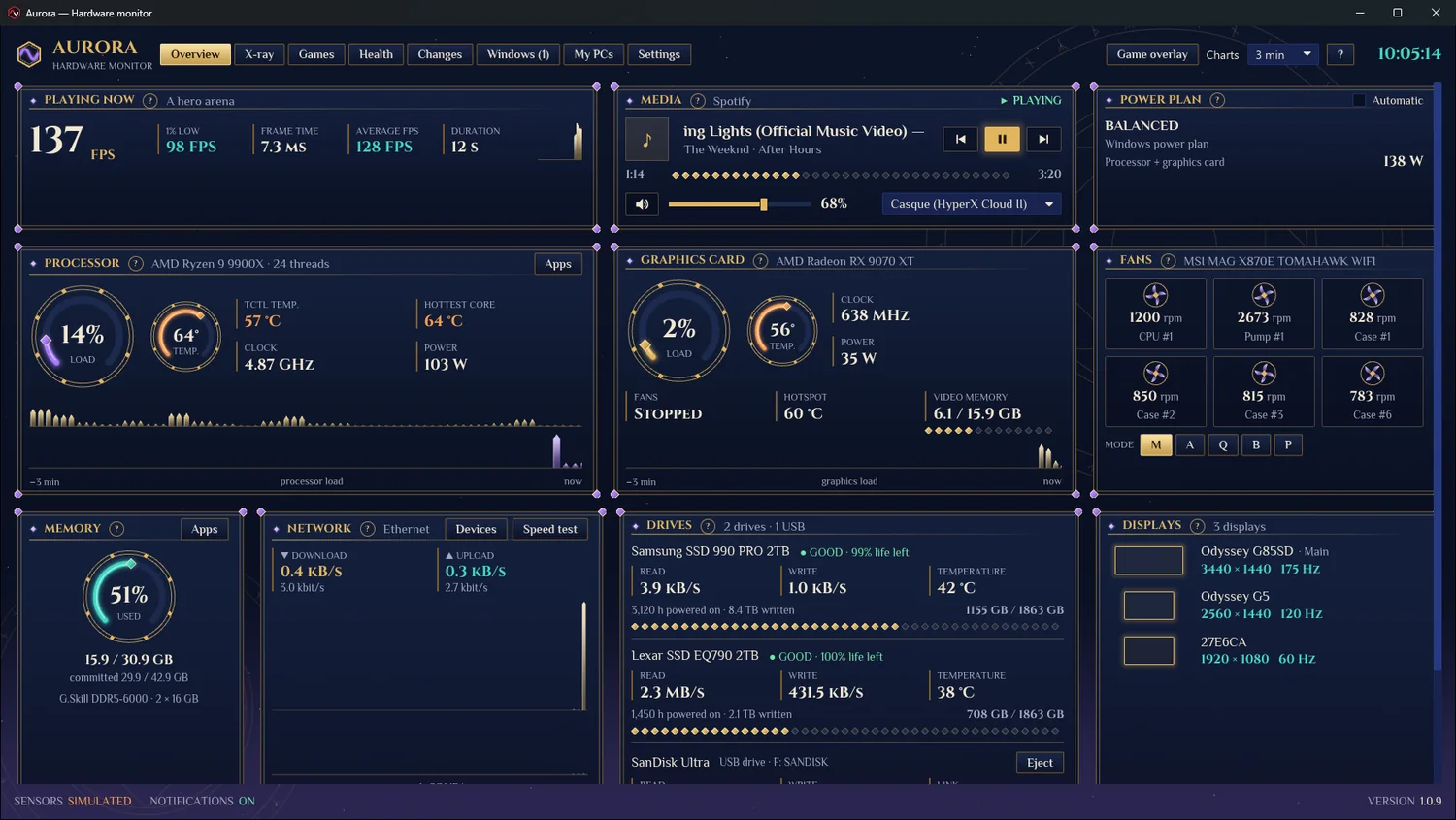
Task: Toggle the Game overlay button
Action: [x=1152, y=54]
